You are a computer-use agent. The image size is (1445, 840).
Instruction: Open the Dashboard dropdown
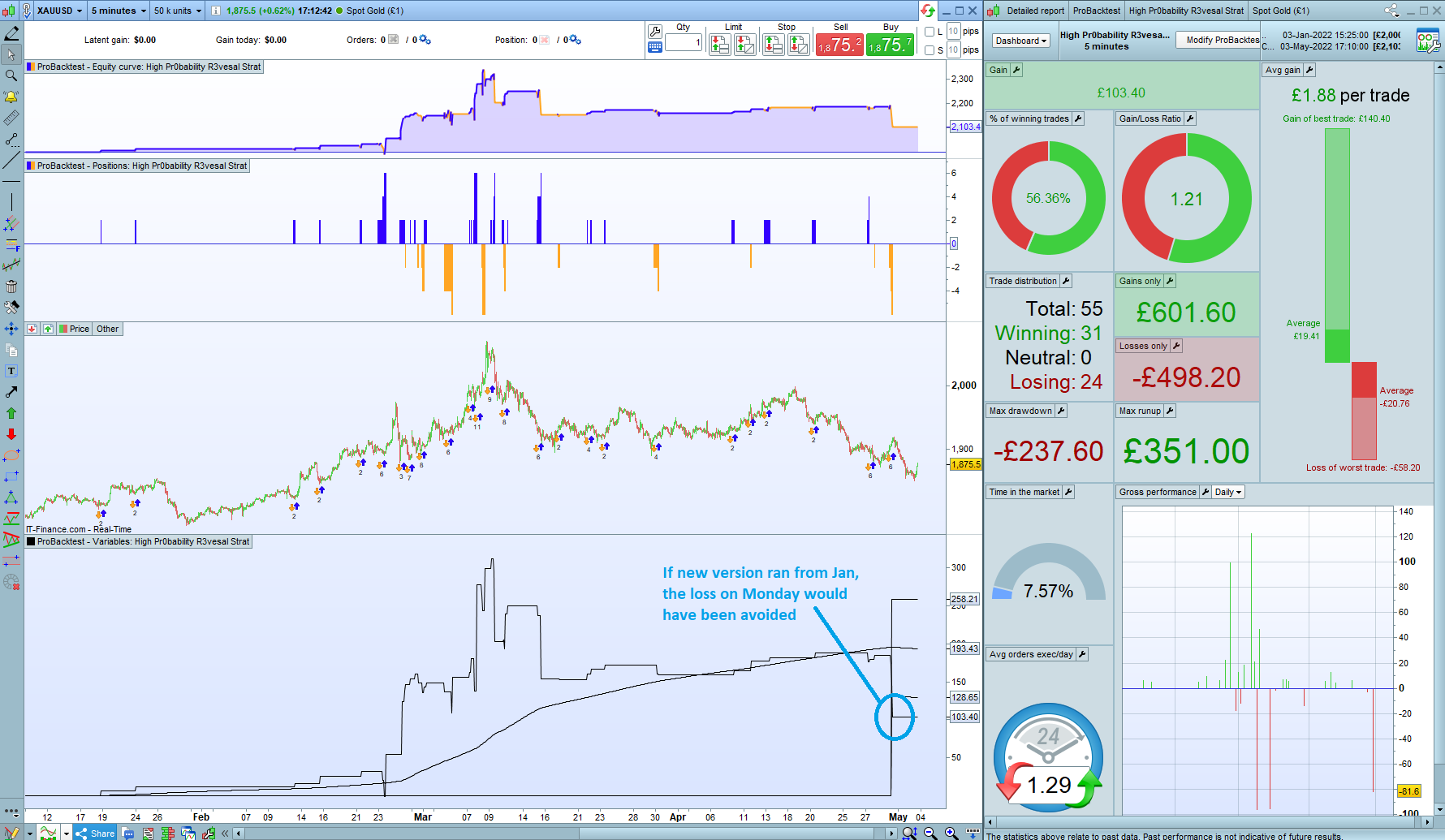point(1021,41)
